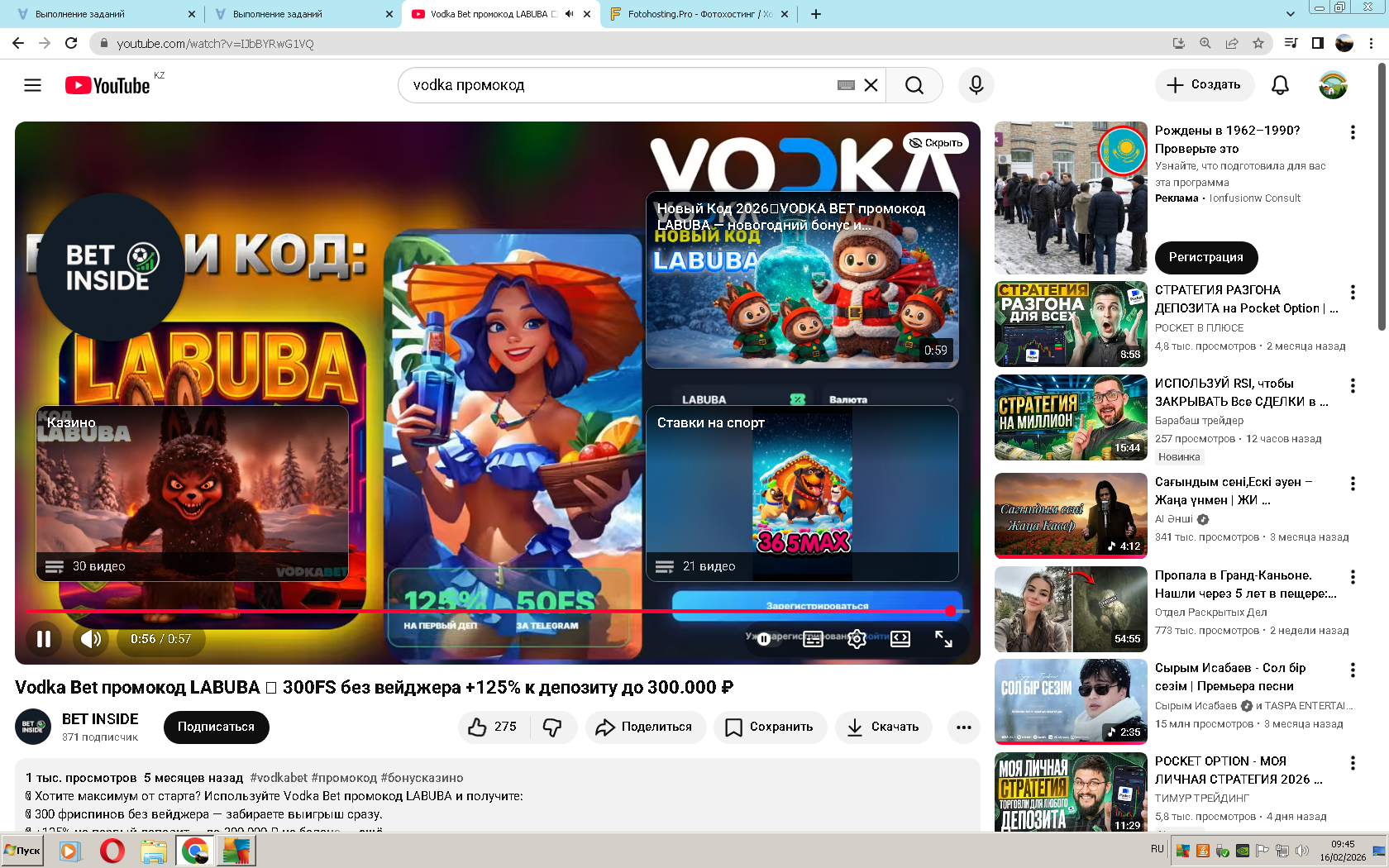Open YouTube hamburger guide menu

coord(32,85)
